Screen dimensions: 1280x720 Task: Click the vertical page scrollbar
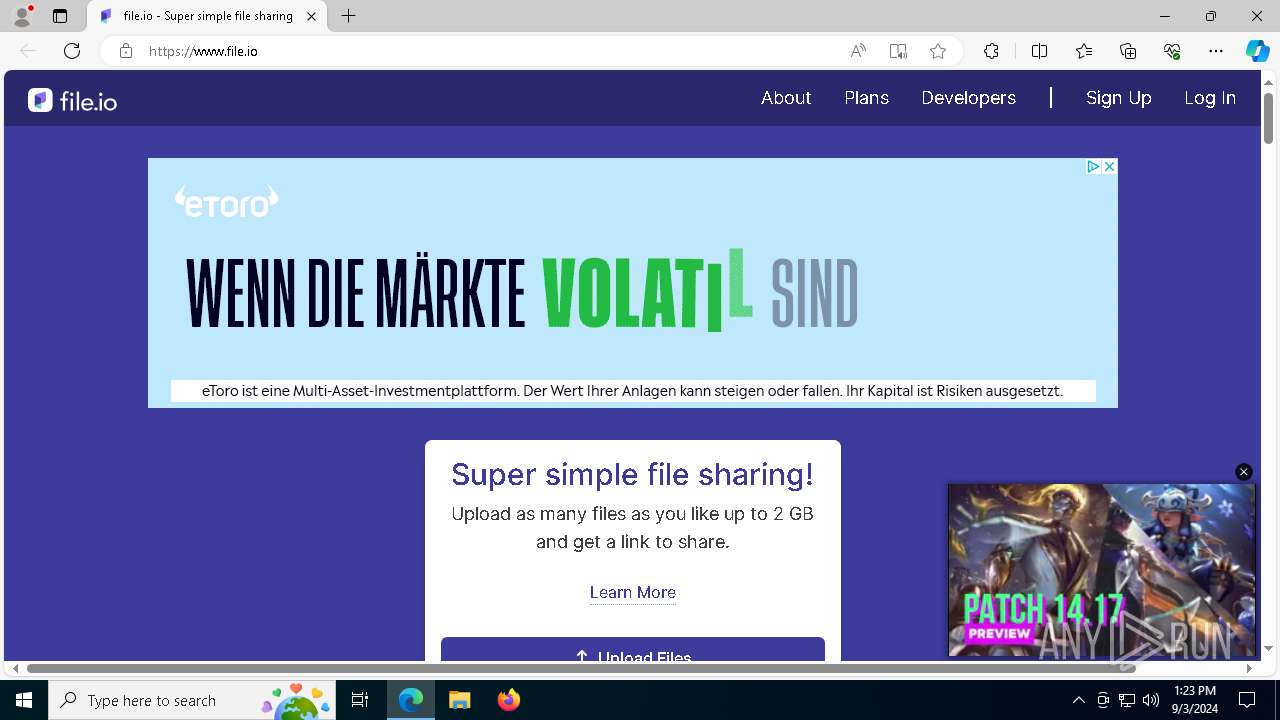1268,118
